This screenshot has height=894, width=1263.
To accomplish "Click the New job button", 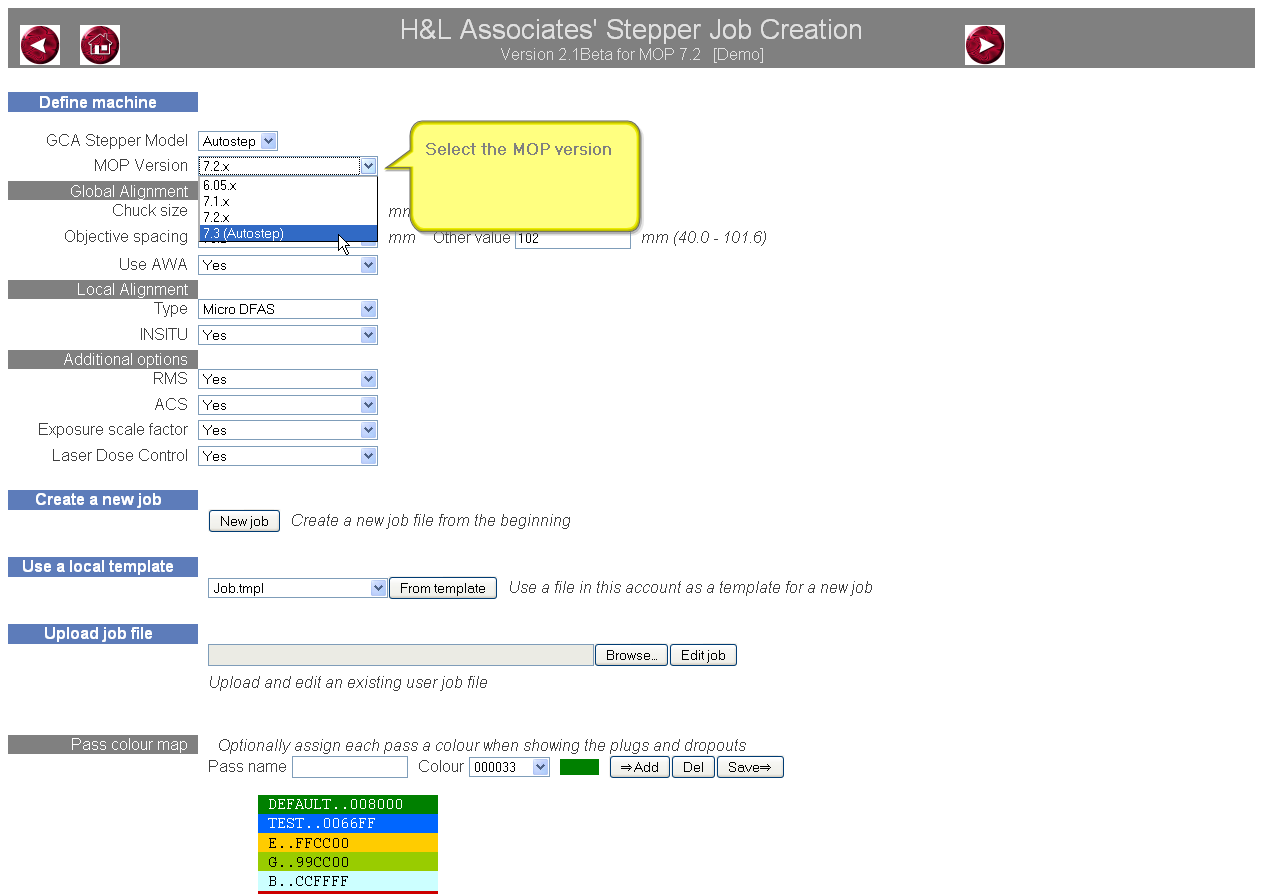I will tap(244, 521).
